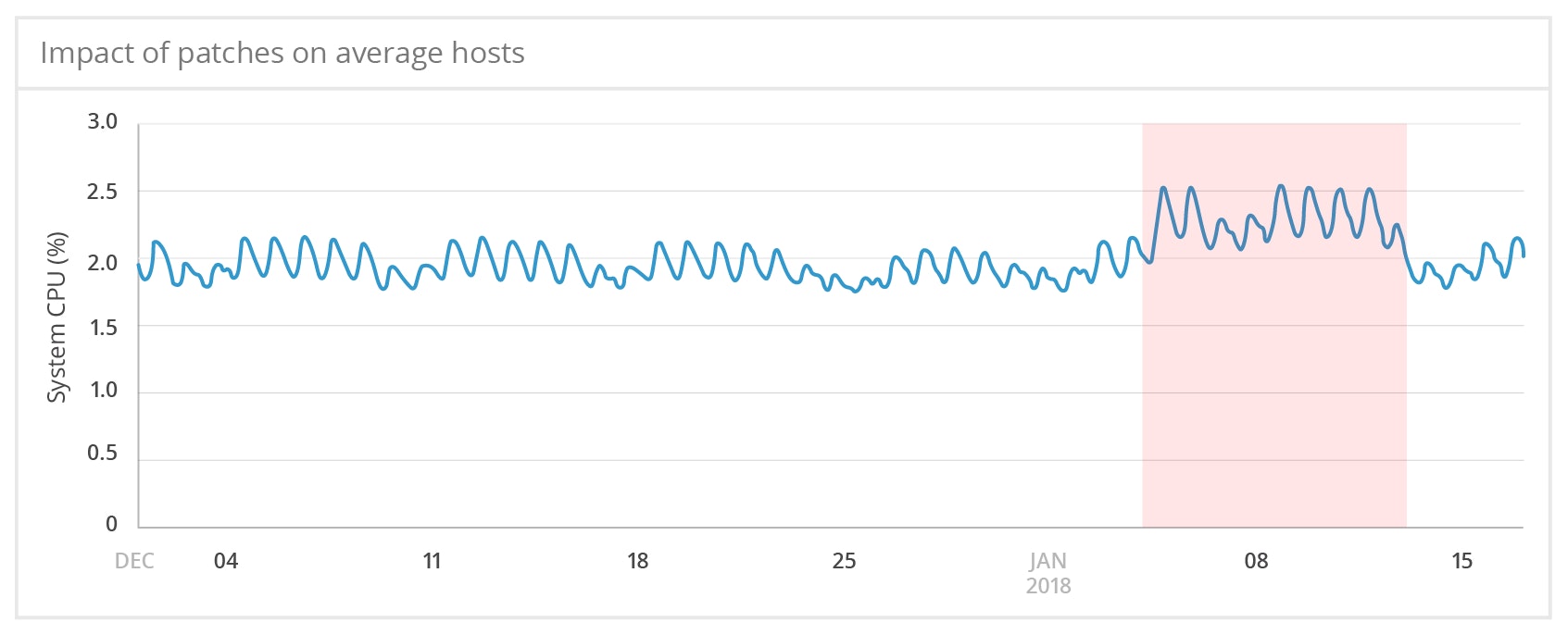The width and height of the screenshot is (1568, 635).
Task: Select the 04 date on the x-axis
Action: [226, 561]
